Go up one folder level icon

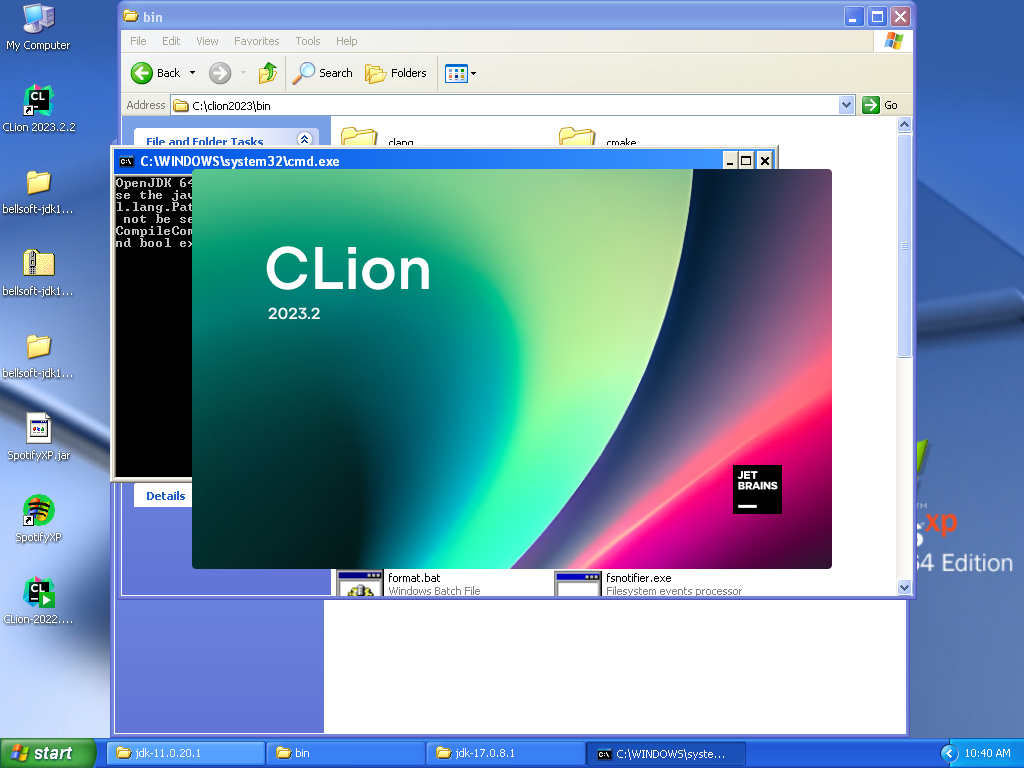(268, 73)
